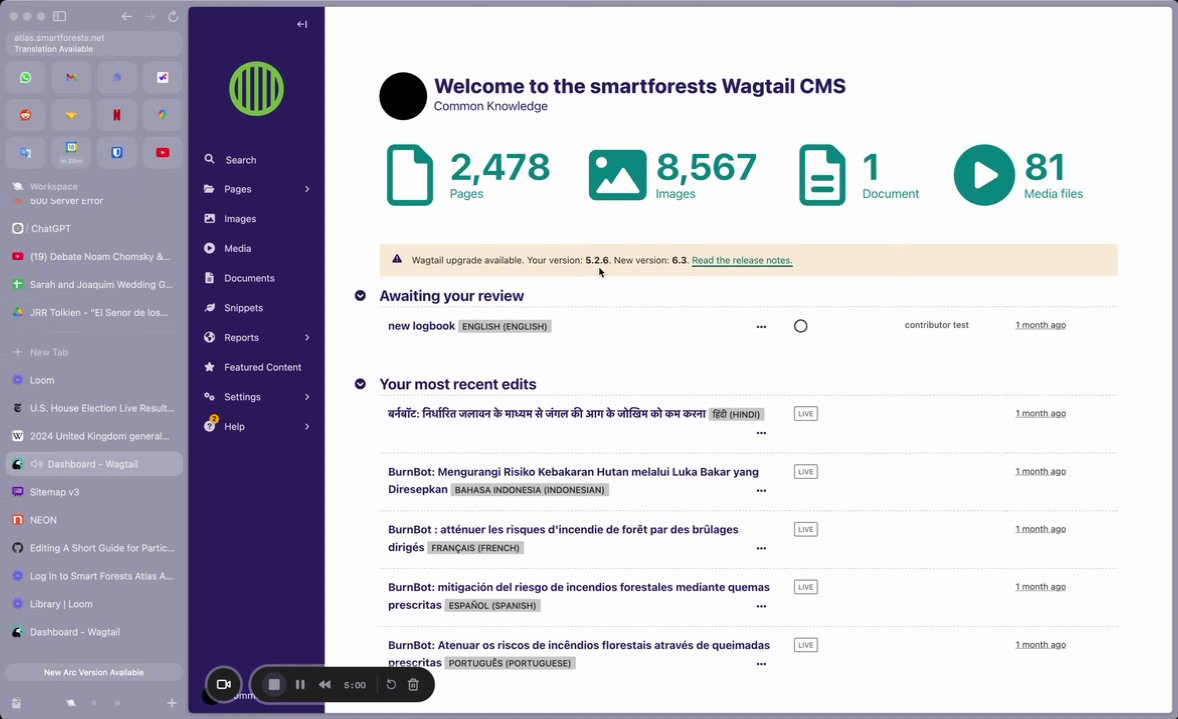Reload the page with Arc refresh icon
Image resolution: width=1178 pixels, height=719 pixels.
coord(173,16)
